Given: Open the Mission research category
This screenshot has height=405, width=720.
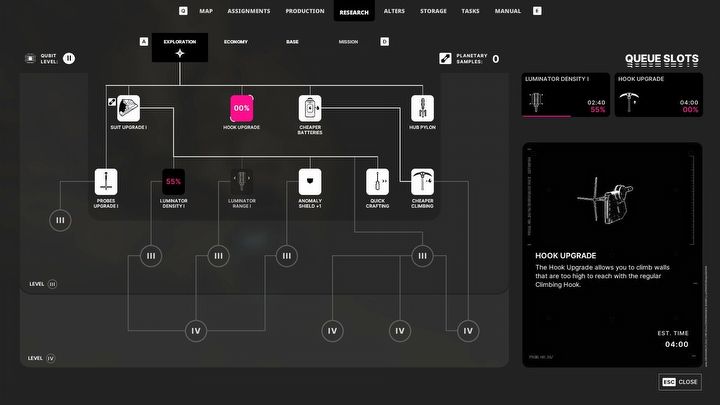Looking at the screenshot, I should (348, 42).
